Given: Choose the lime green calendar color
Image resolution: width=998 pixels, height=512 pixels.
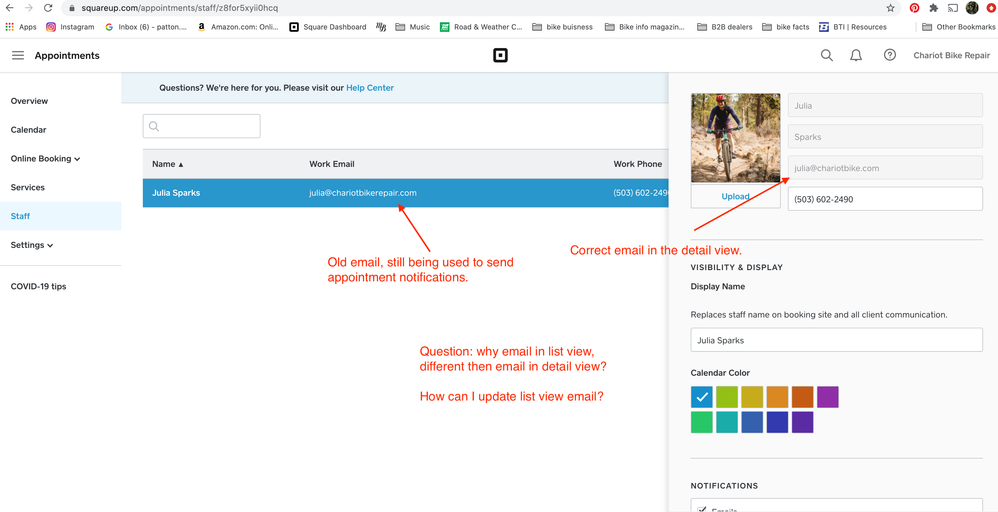Looking at the screenshot, I should pos(727,397).
